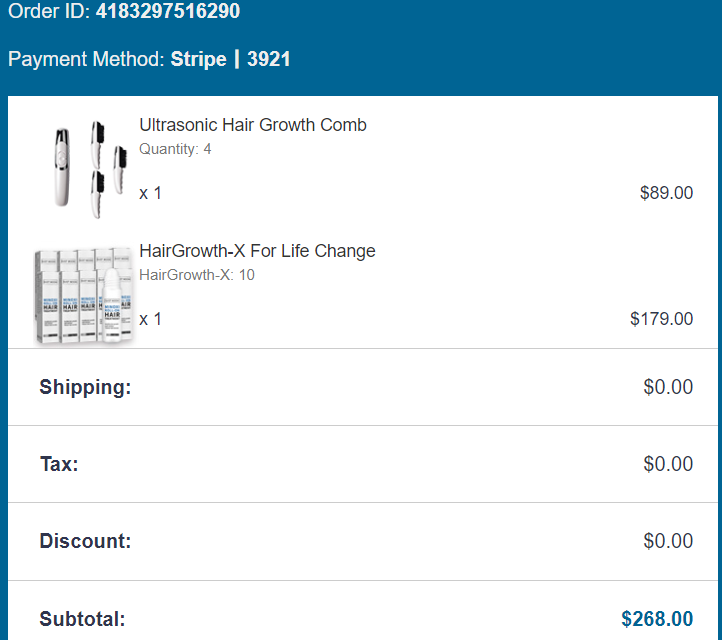Select the Stripe payment method text

[x=198, y=59]
